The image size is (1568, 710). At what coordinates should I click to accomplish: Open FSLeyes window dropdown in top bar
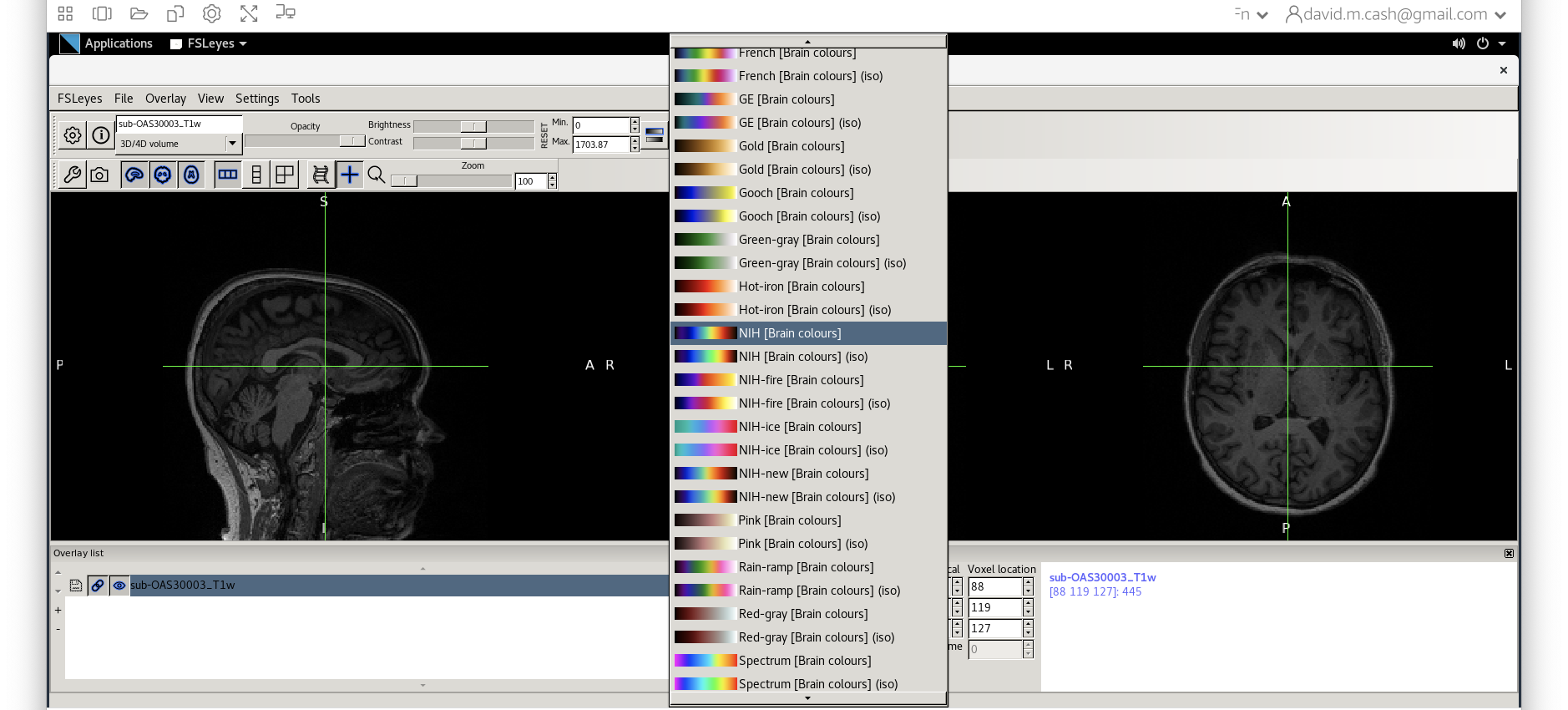click(x=209, y=43)
